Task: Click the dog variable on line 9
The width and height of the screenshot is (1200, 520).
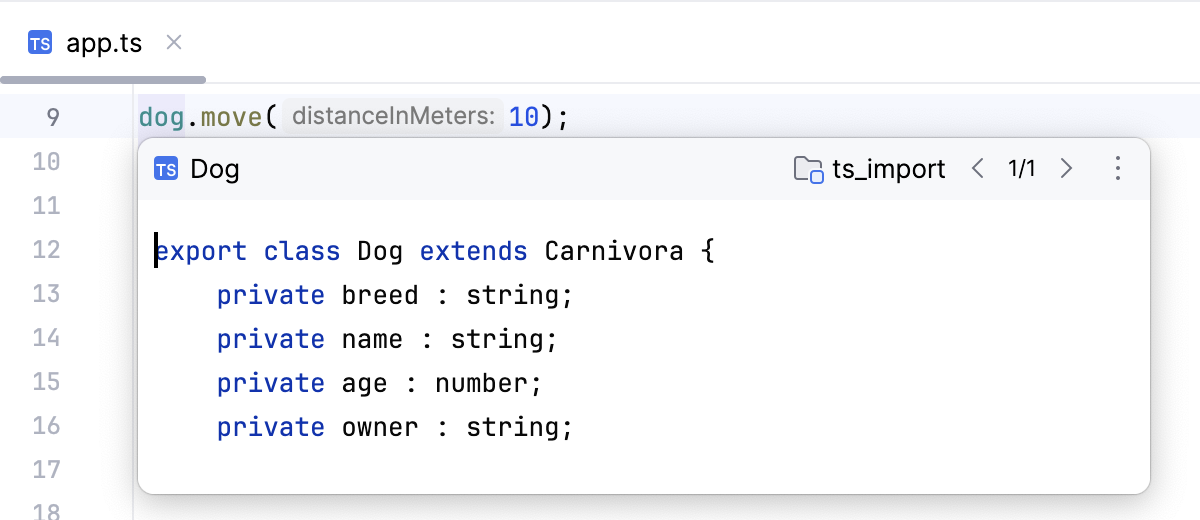Action: (161, 117)
